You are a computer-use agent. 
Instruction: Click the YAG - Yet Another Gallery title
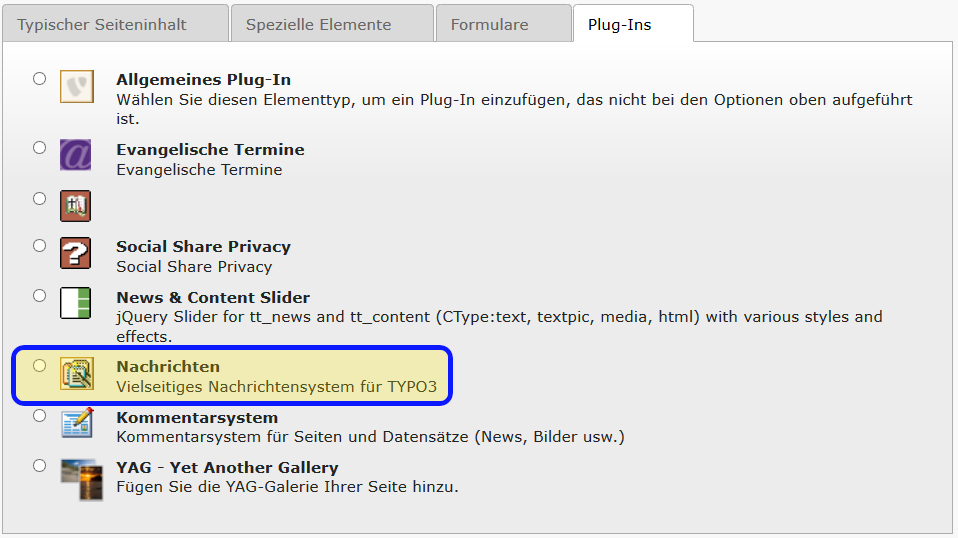(x=227, y=467)
